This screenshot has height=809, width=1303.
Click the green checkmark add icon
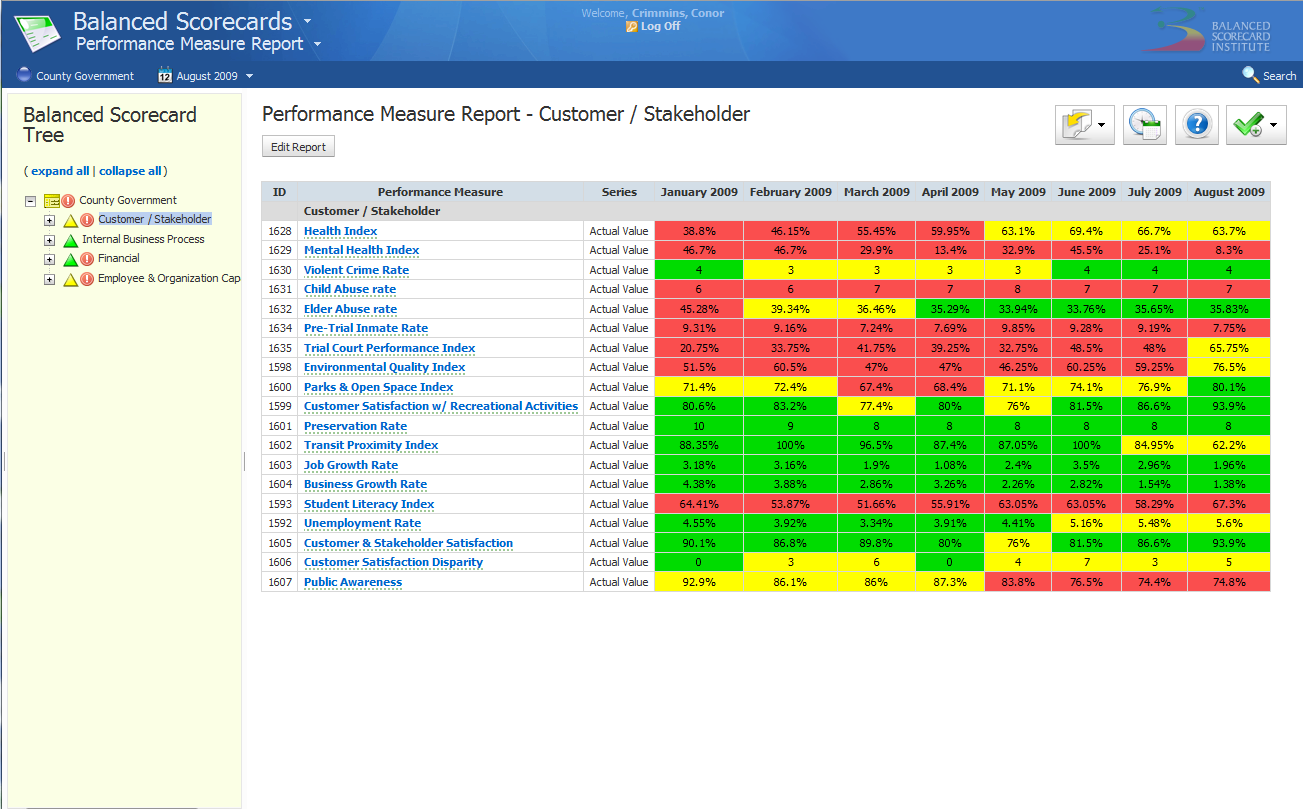point(1248,125)
